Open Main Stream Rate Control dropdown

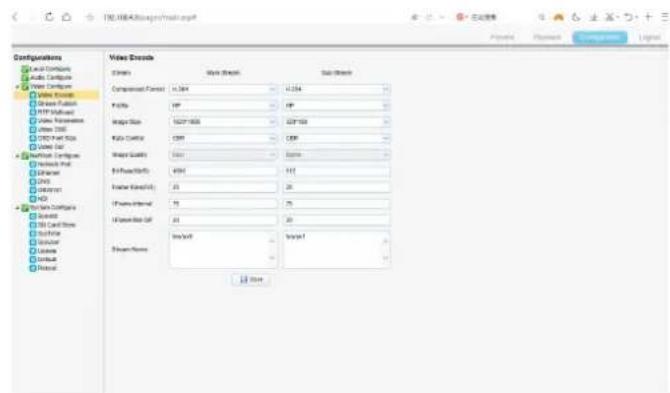(223, 138)
